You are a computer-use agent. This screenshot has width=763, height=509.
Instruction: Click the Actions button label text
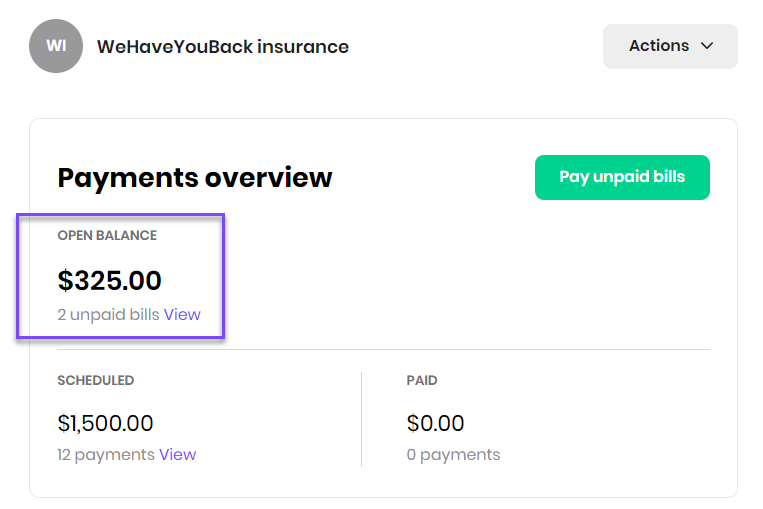[659, 46]
